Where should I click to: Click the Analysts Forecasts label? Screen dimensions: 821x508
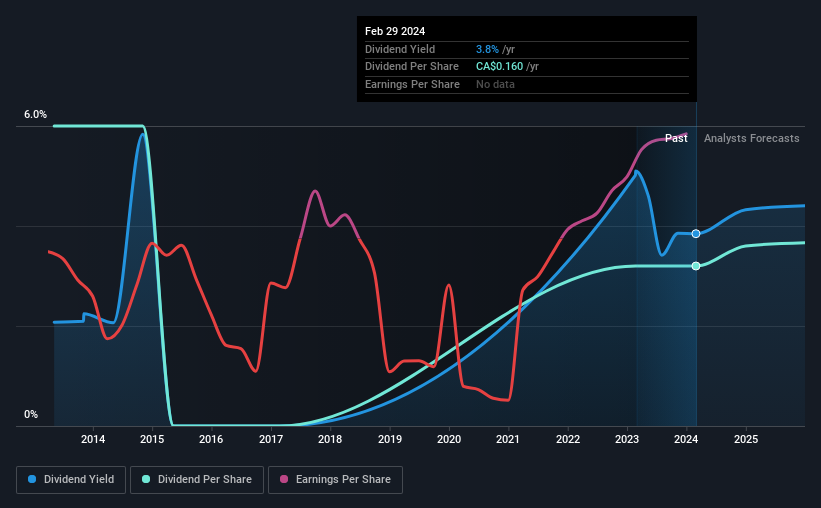click(x=751, y=138)
